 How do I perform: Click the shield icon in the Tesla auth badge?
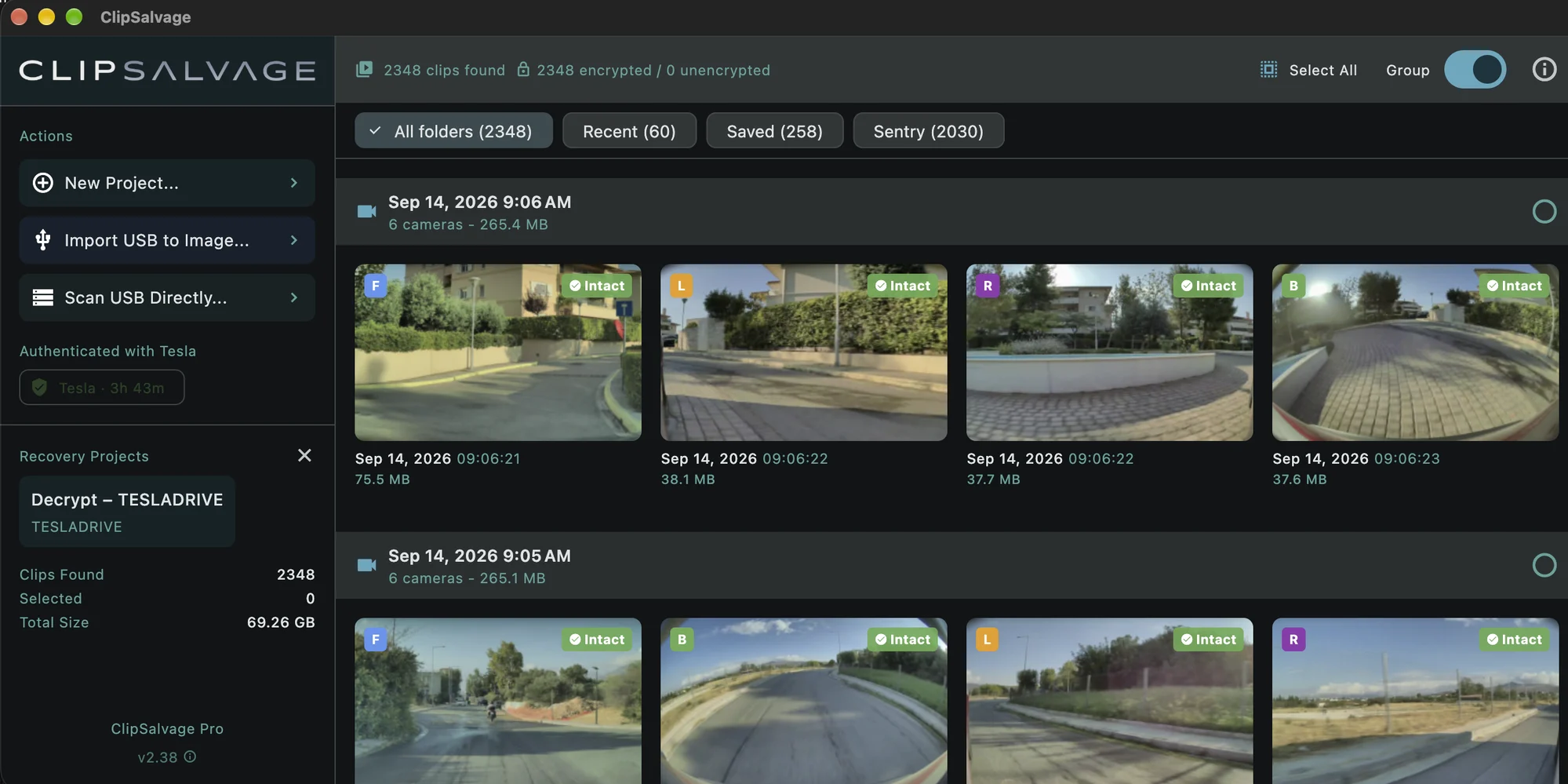pos(39,388)
